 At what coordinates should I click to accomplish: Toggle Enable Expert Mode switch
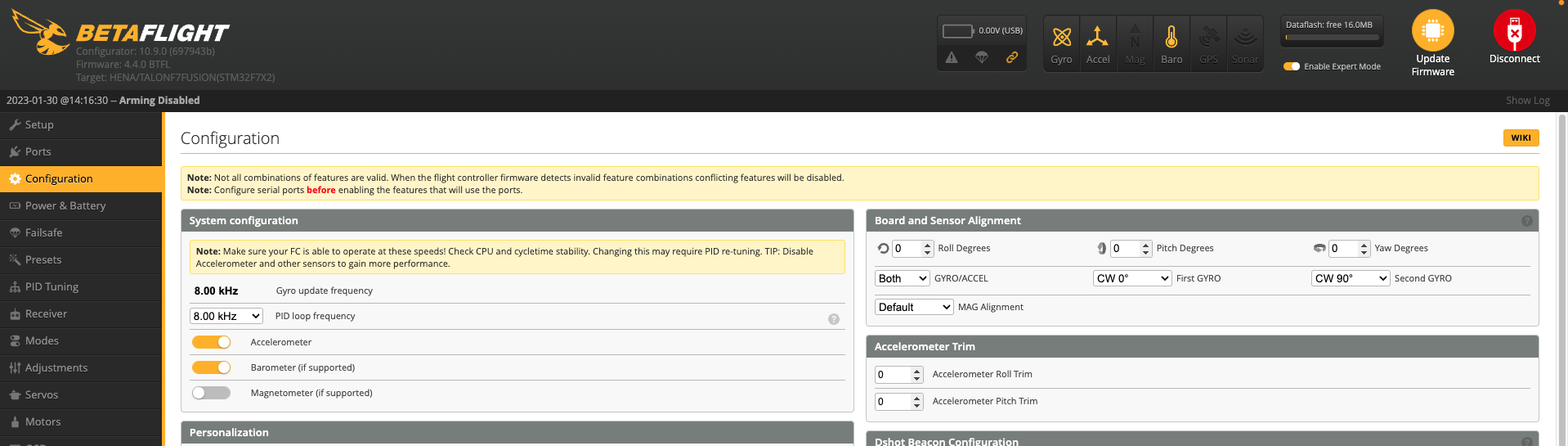(1292, 66)
